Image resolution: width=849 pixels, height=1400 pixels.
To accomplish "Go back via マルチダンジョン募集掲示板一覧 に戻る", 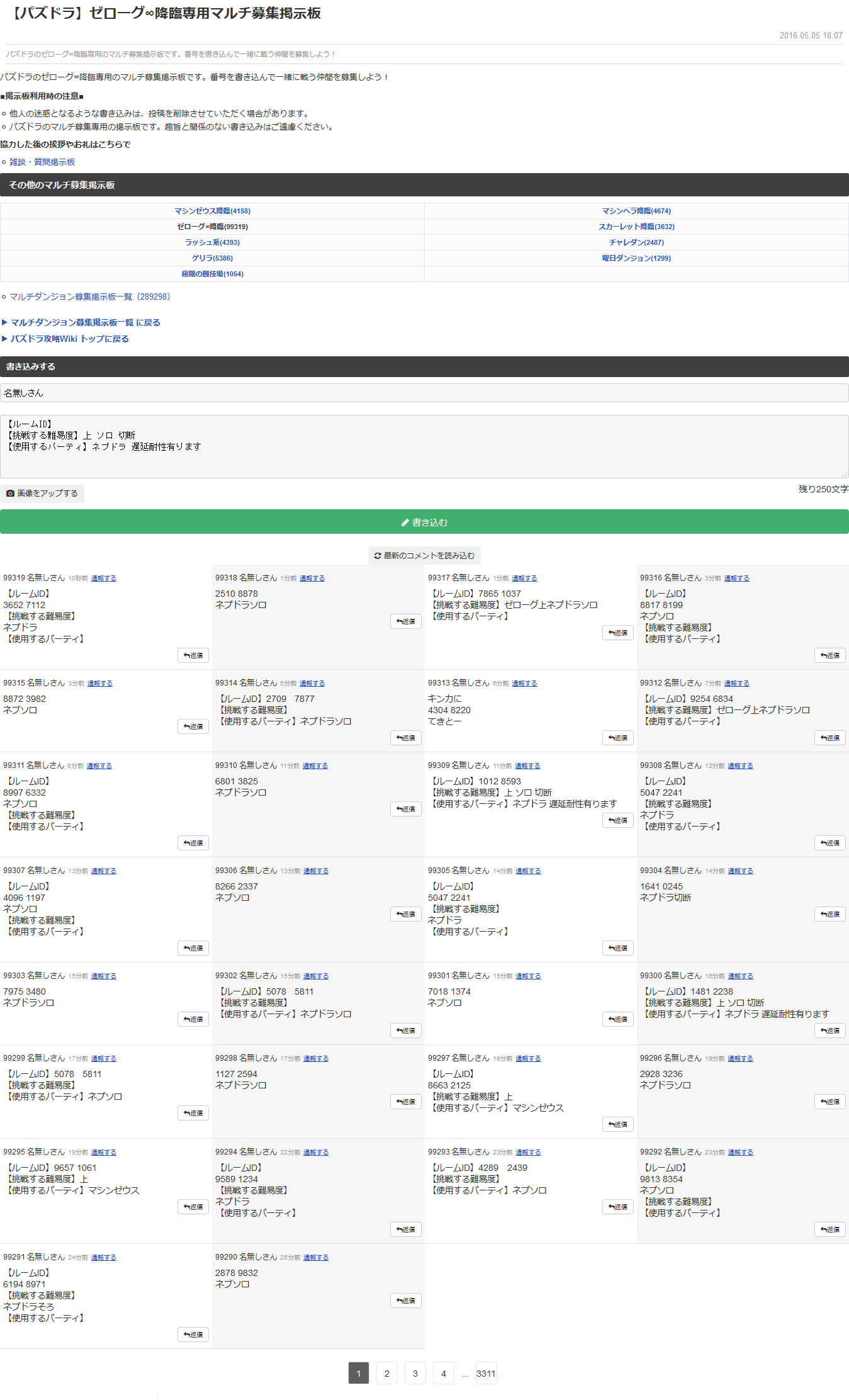I will [86, 323].
